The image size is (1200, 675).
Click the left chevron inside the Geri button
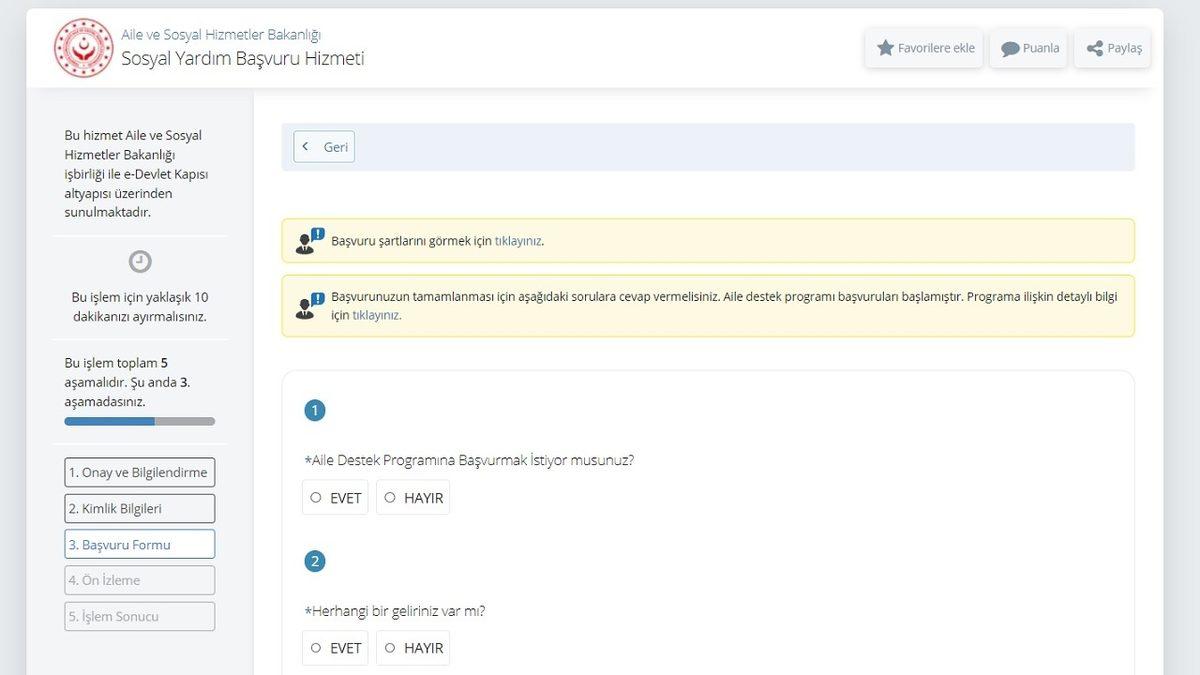point(305,146)
